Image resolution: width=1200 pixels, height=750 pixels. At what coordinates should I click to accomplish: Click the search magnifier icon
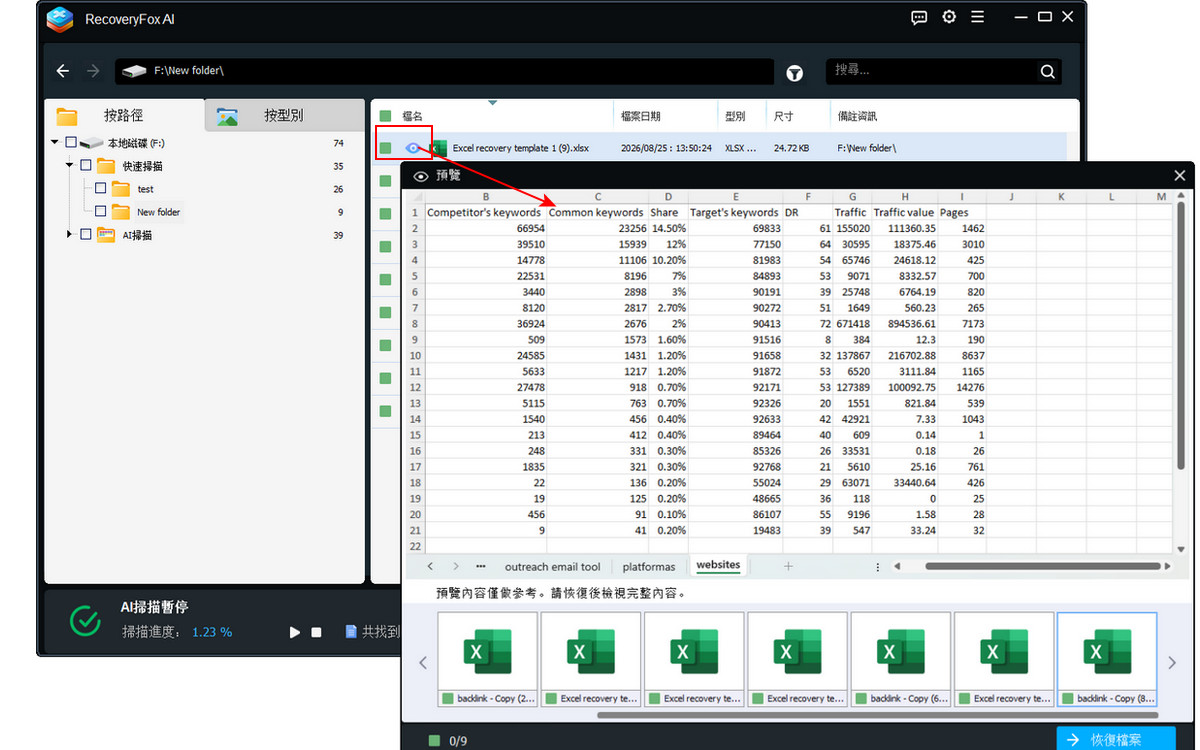click(1047, 71)
